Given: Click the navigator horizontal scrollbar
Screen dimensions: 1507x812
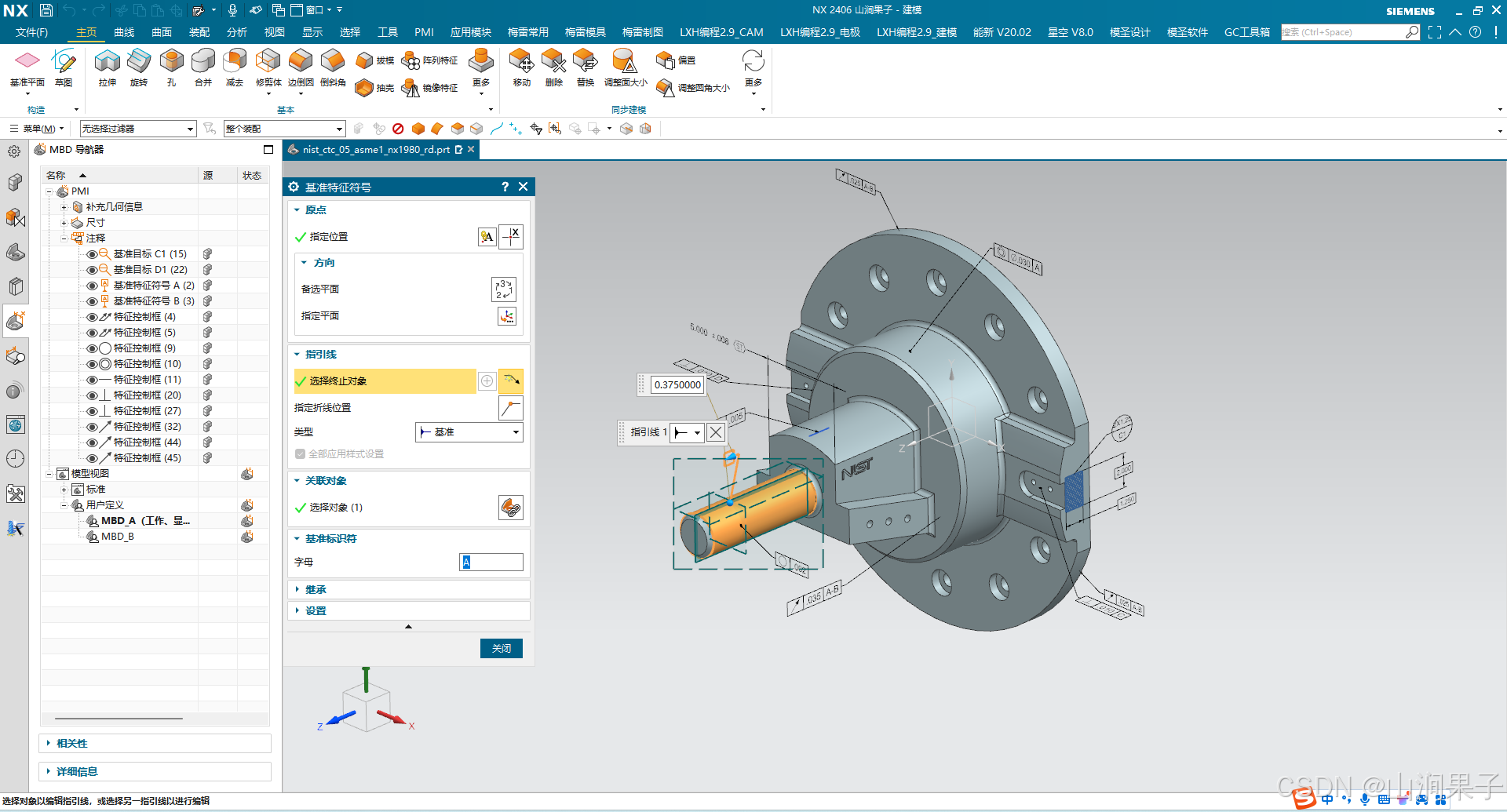Looking at the screenshot, I should (119, 719).
